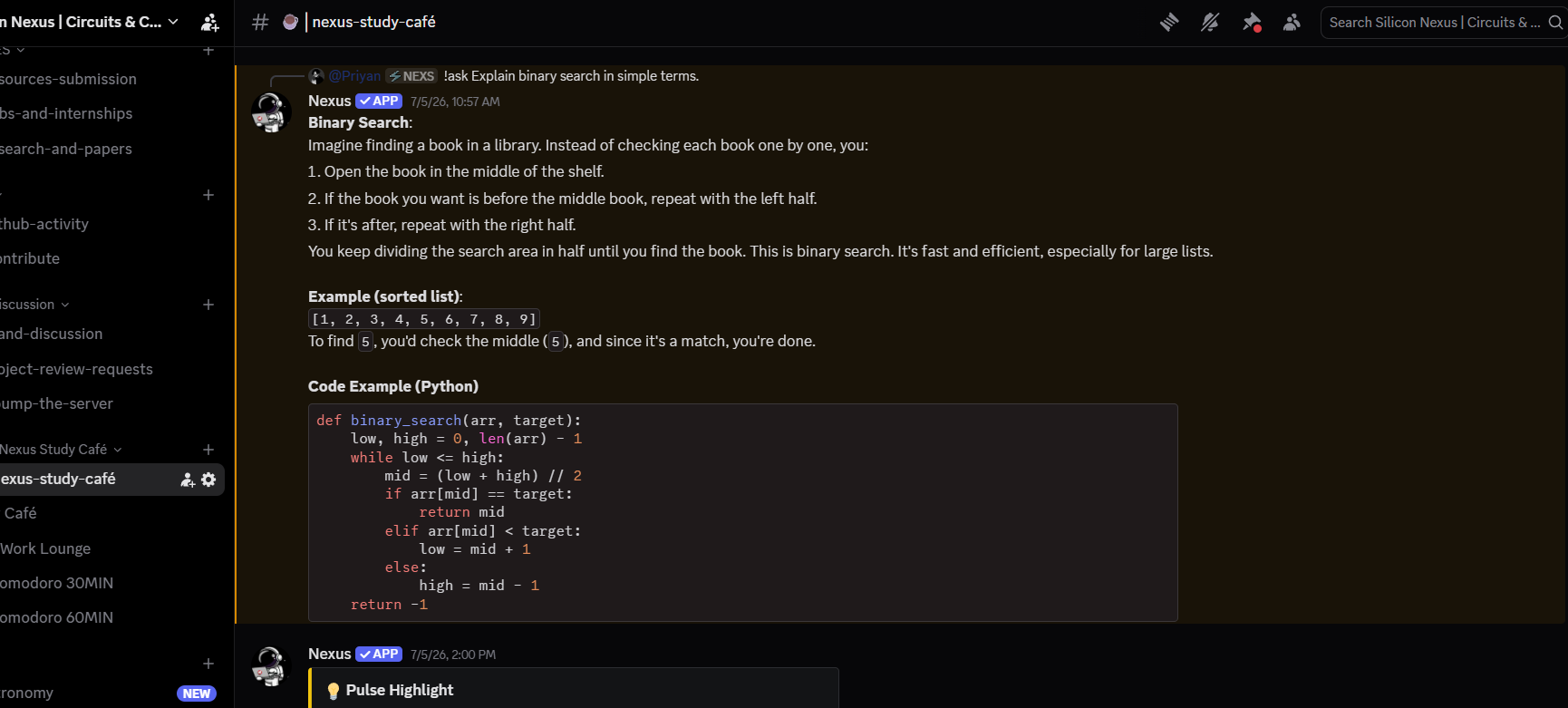The image size is (1568, 708).
Task: Click 'Example (sorted list):' heading text
Action: pyautogui.click(x=385, y=296)
